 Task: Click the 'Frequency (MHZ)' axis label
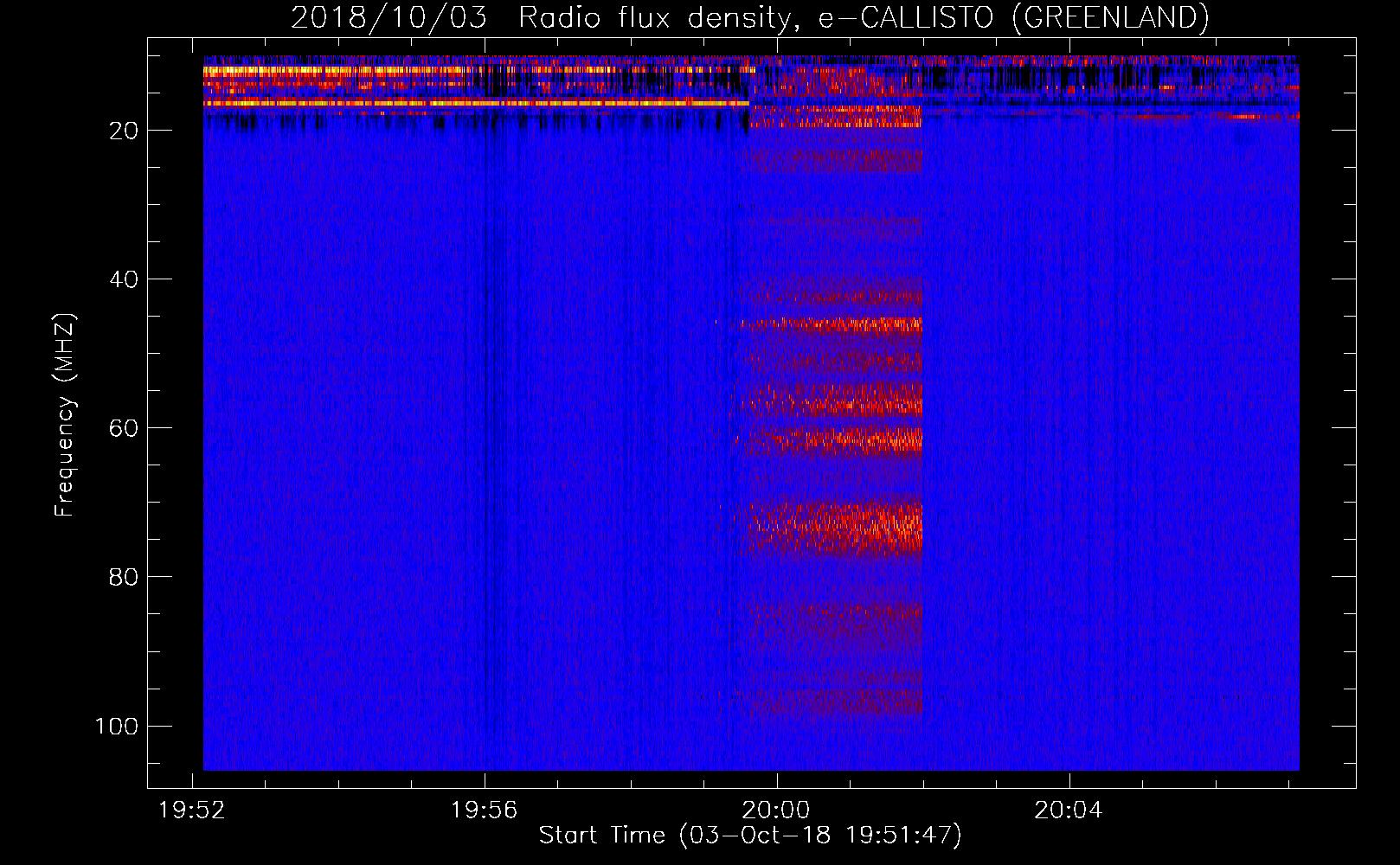pyautogui.click(x=65, y=415)
